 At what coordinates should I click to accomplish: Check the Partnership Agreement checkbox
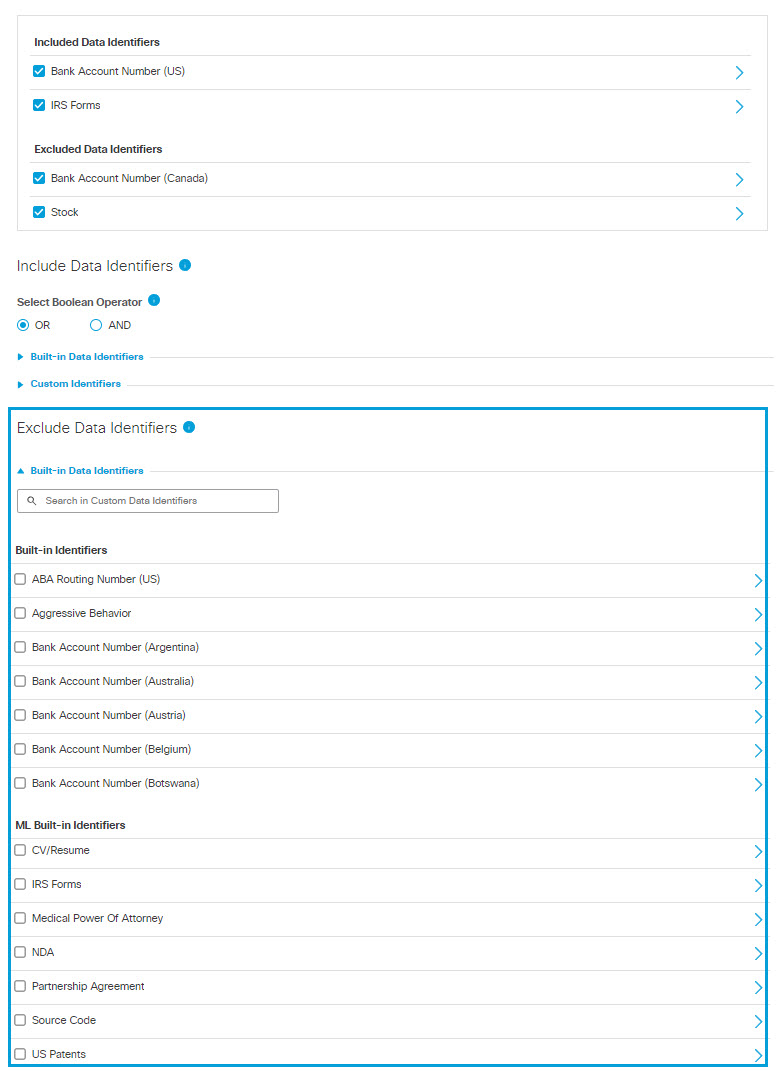20,986
